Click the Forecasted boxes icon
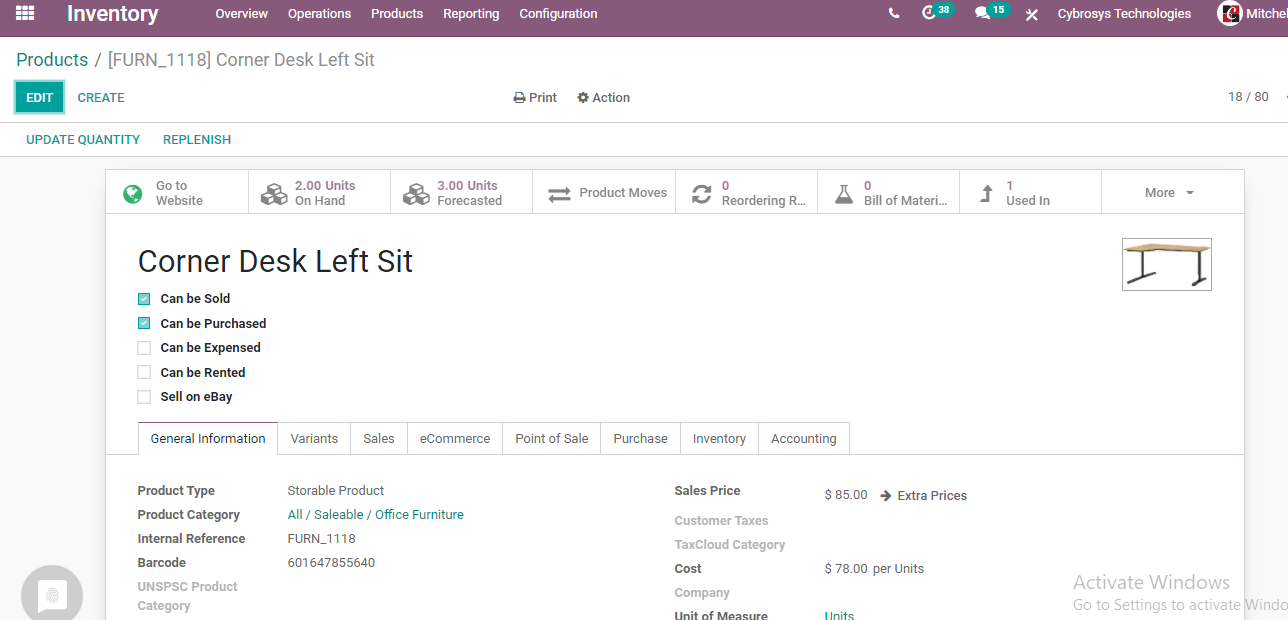 416,194
